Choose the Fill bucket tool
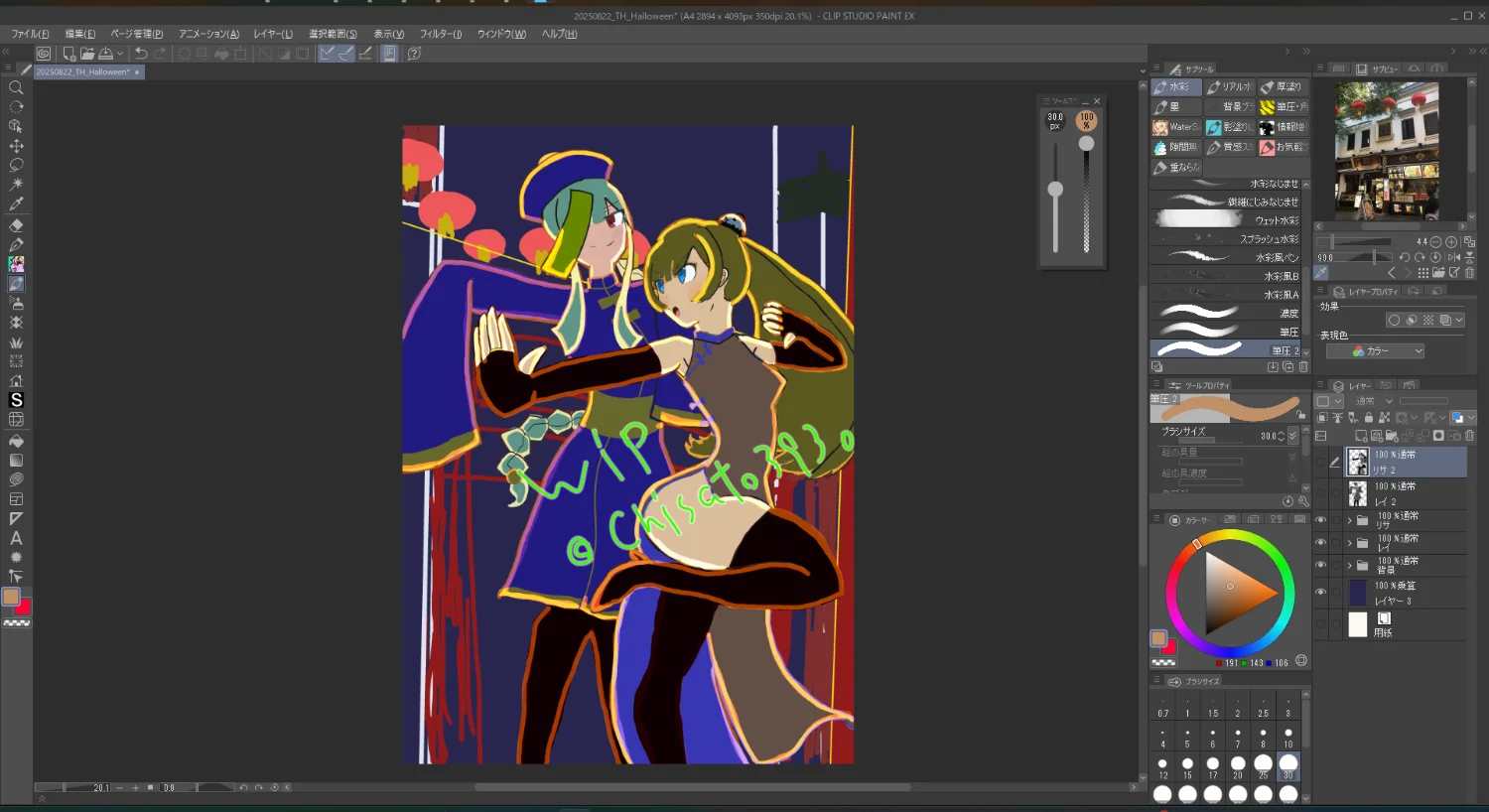The image size is (1489, 812). [16, 441]
